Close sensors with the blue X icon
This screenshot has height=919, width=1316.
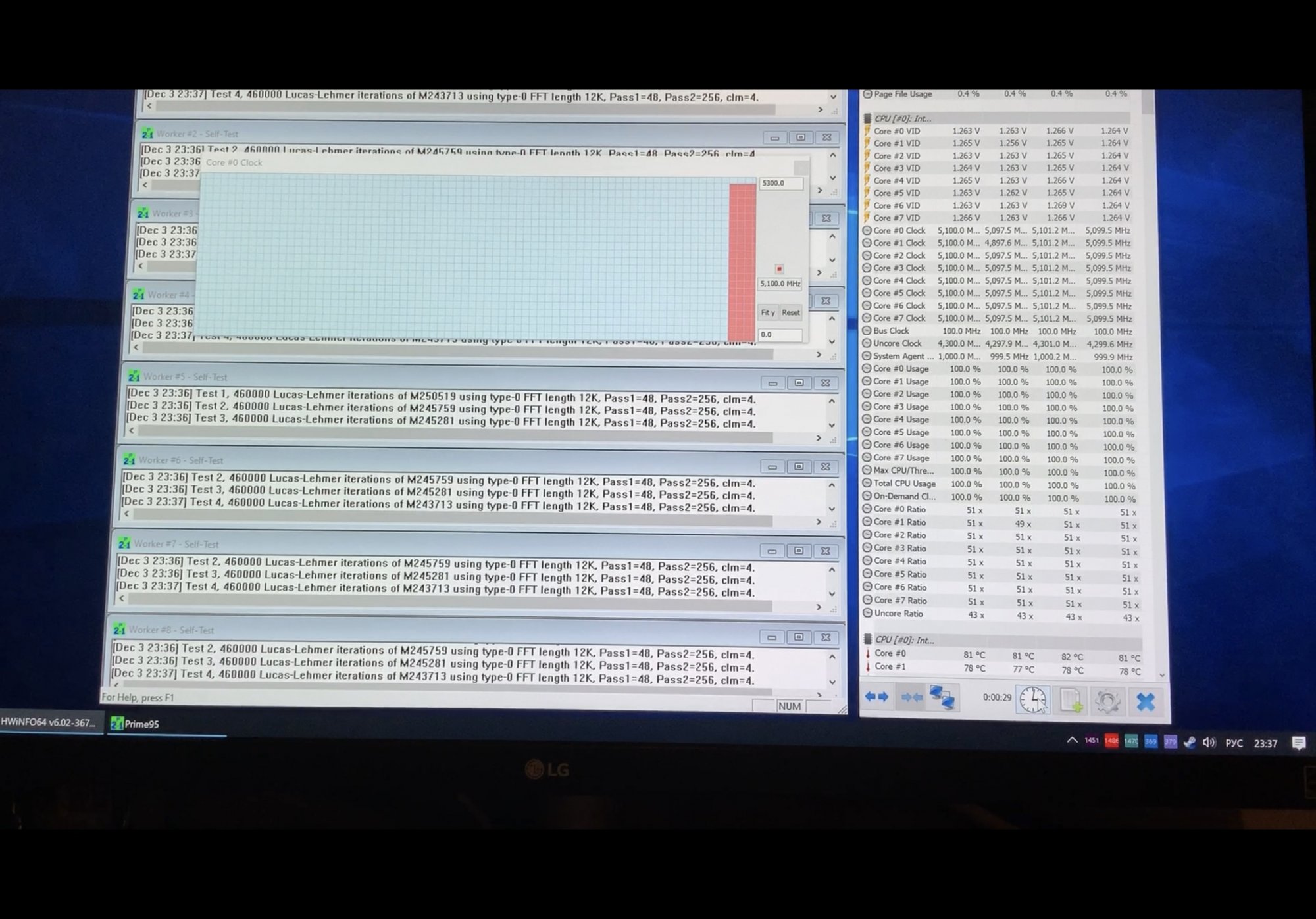point(1146,702)
